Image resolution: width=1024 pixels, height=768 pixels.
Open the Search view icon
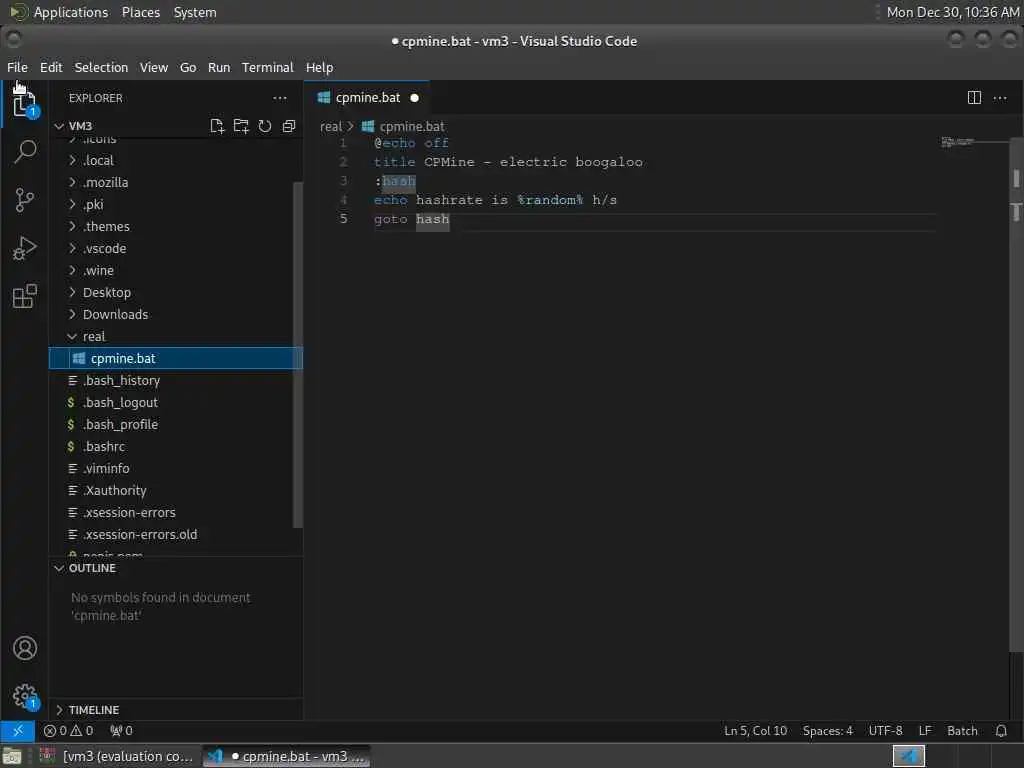point(25,152)
